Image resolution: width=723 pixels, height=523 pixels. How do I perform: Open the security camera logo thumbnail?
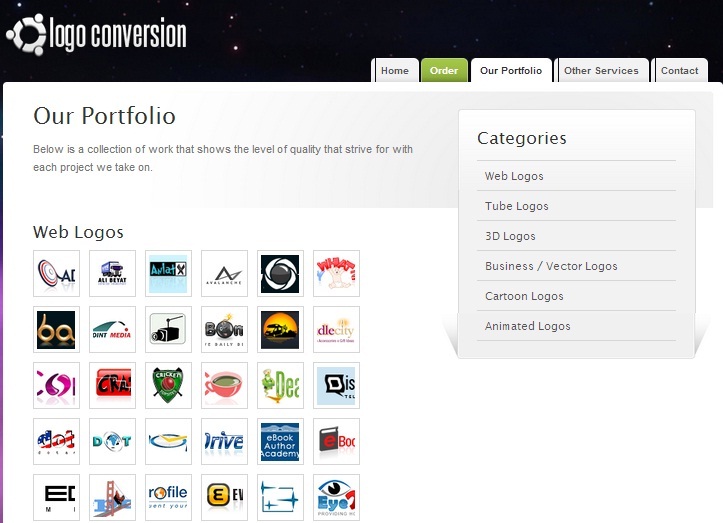pos(168,329)
